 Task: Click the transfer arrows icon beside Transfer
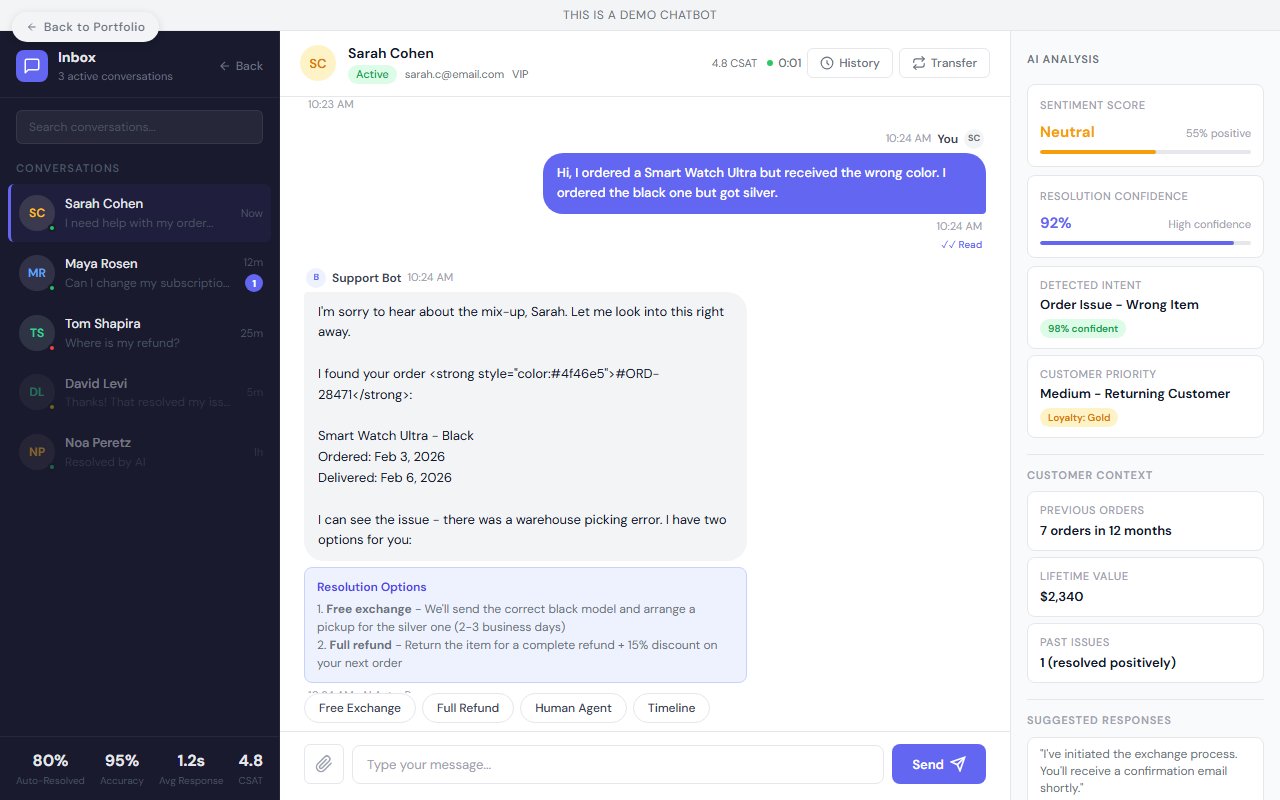(x=918, y=63)
